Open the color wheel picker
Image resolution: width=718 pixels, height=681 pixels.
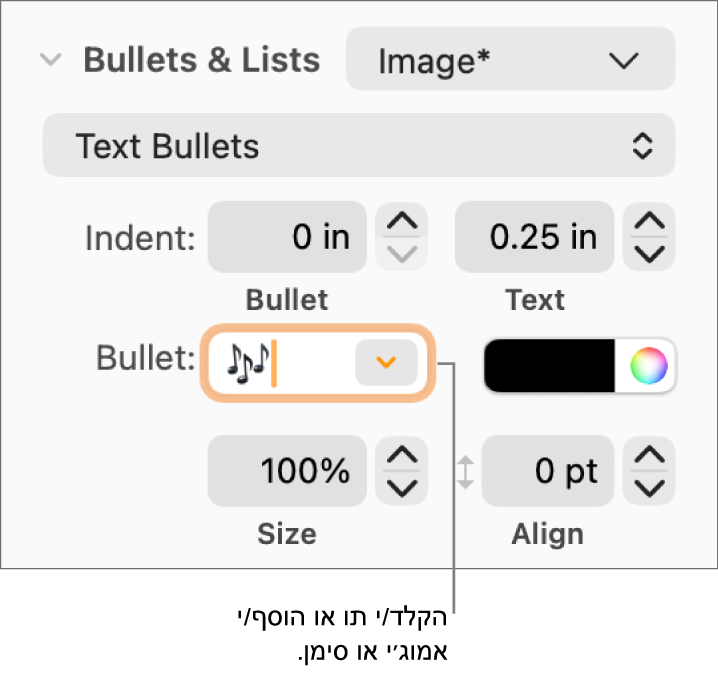coord(647,367)
